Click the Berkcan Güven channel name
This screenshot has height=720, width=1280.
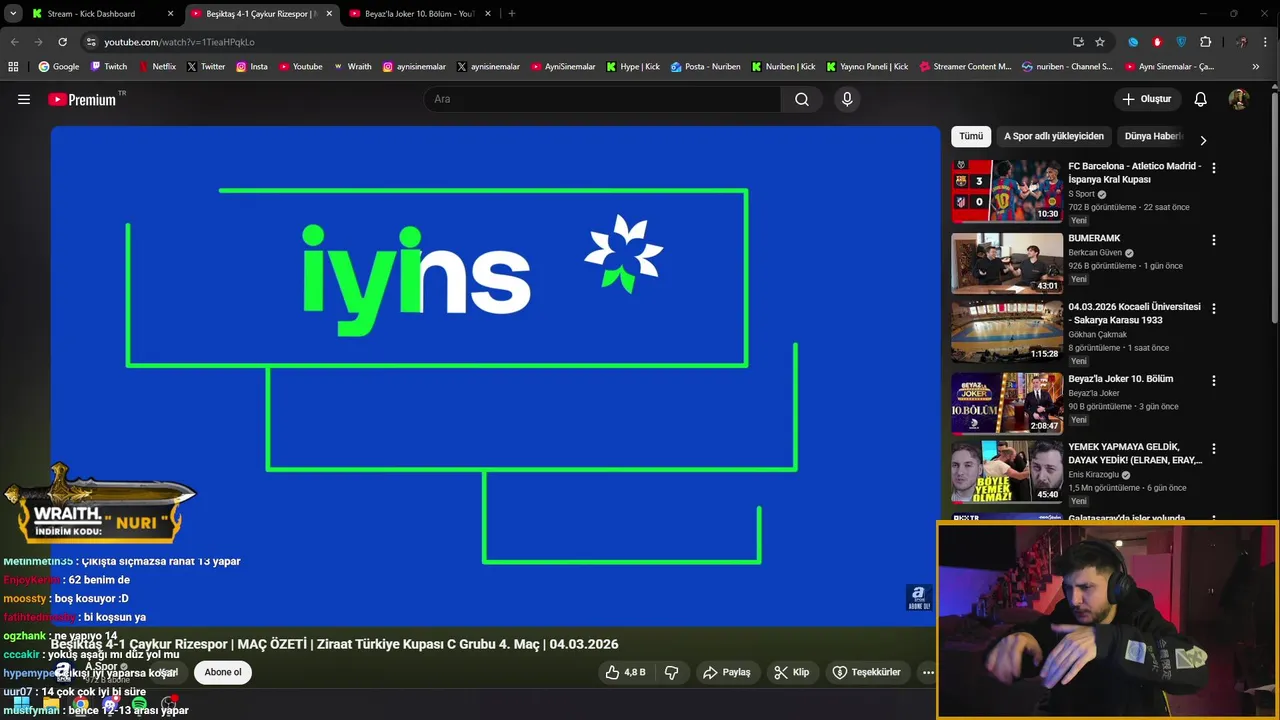click(x=1095, y=253)
